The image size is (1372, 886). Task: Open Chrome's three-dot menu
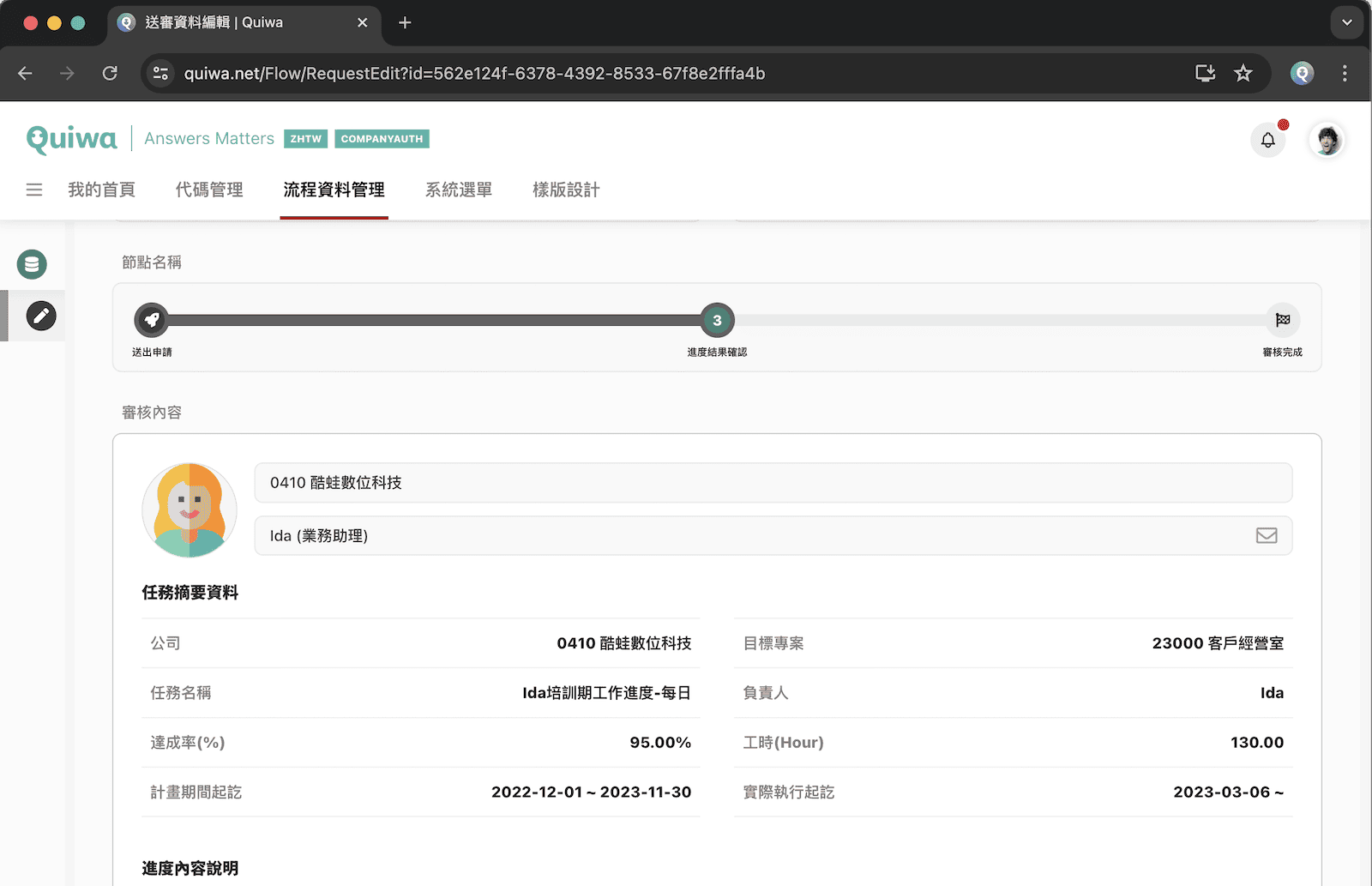(x=1345, y=73)
